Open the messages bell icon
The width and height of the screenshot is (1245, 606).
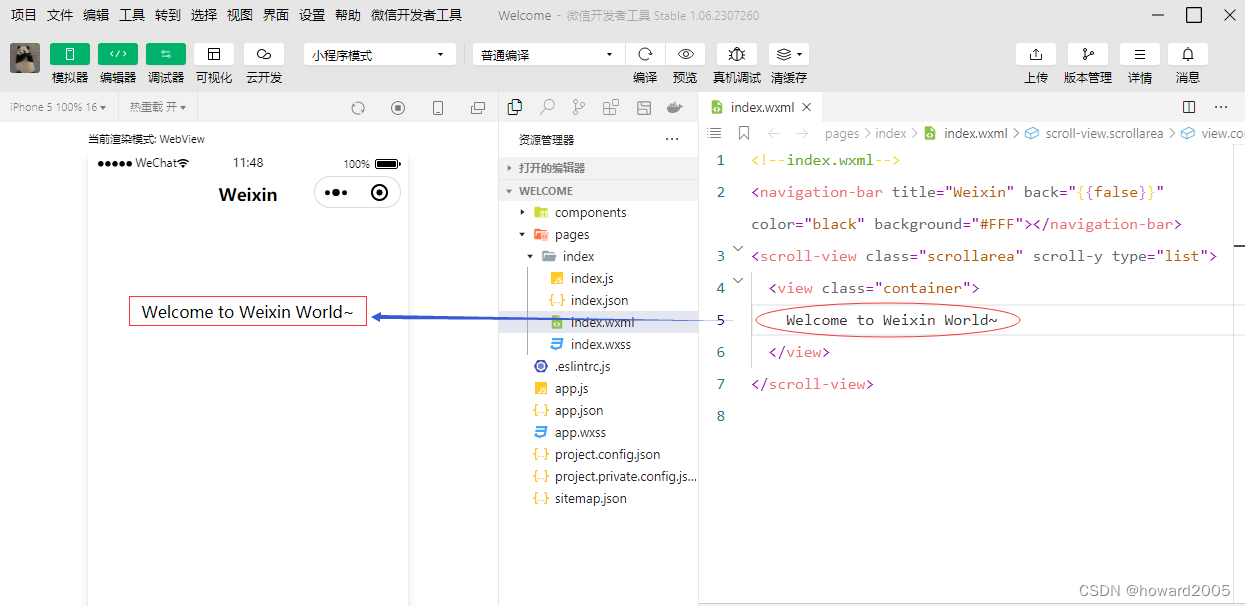(1188, 54)
